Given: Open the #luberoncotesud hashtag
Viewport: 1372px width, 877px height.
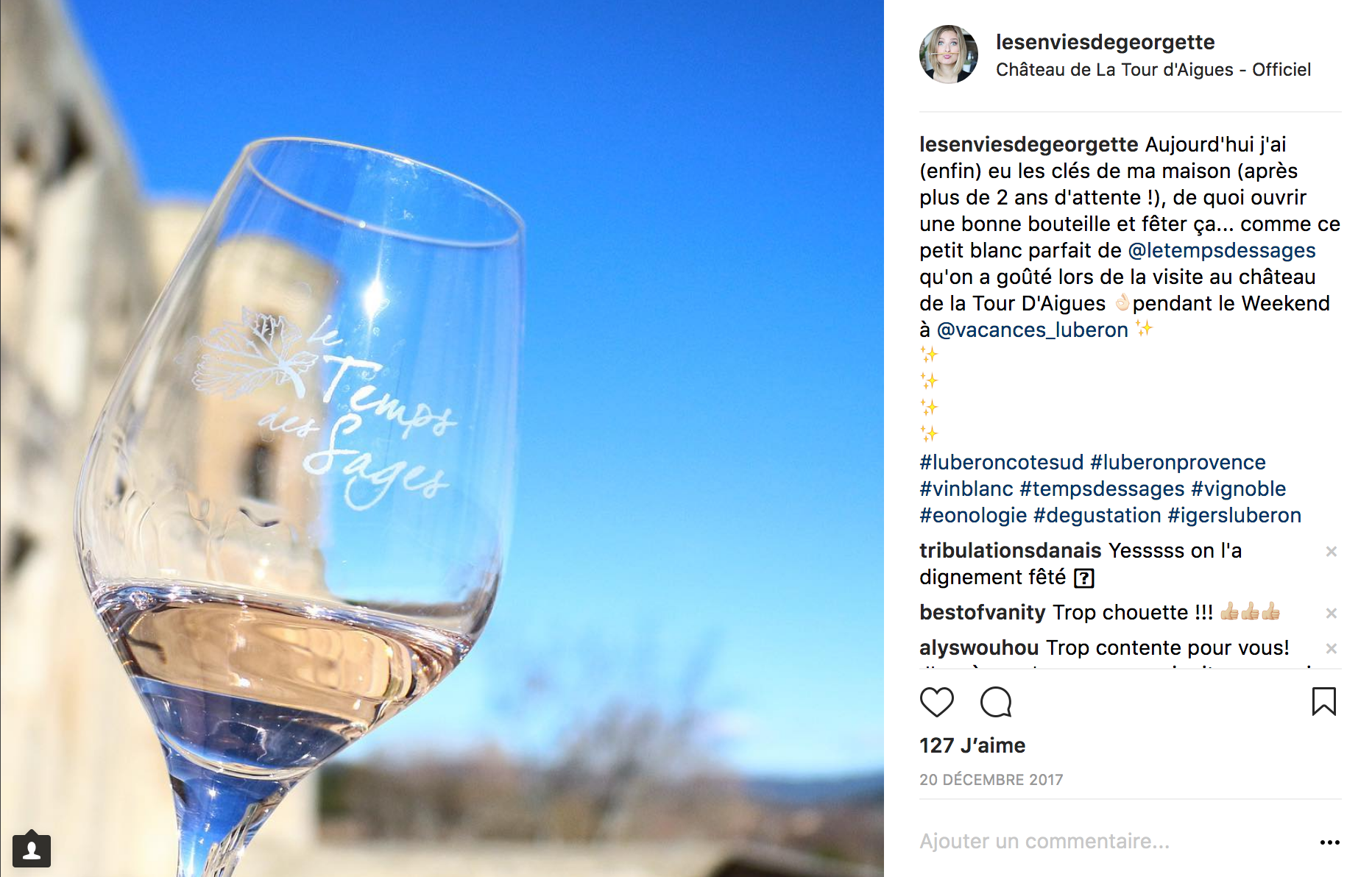Looking at the screenshot, I should (1001, 463).
